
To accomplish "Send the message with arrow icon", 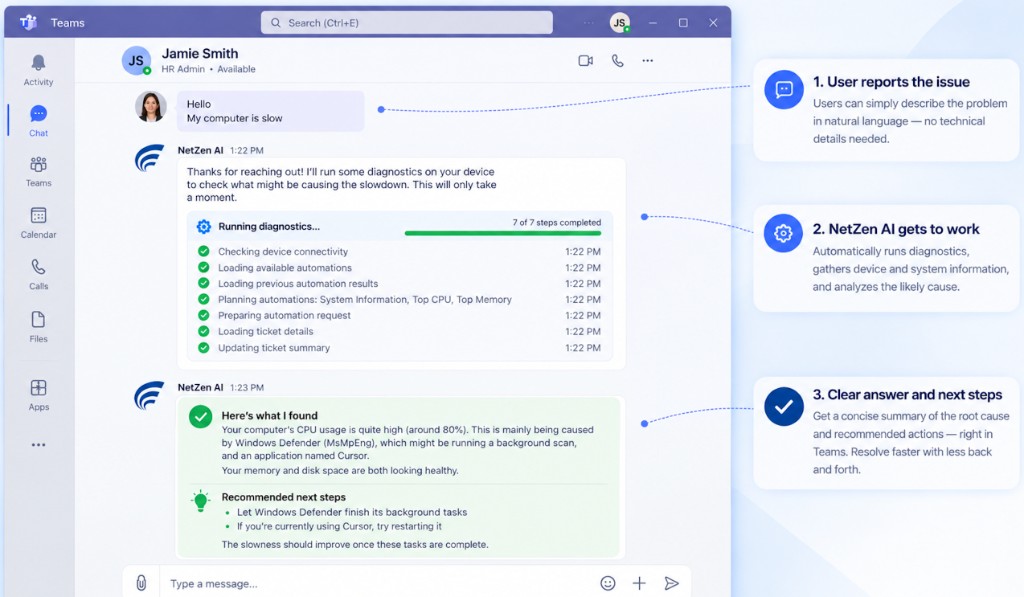I will coord(671,583).
